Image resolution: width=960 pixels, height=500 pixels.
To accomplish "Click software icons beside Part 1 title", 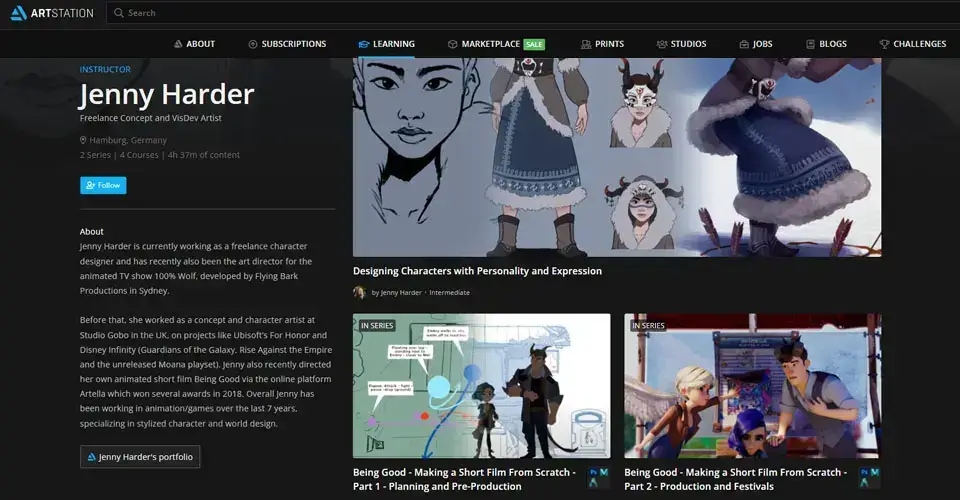I will pos(598,478).
